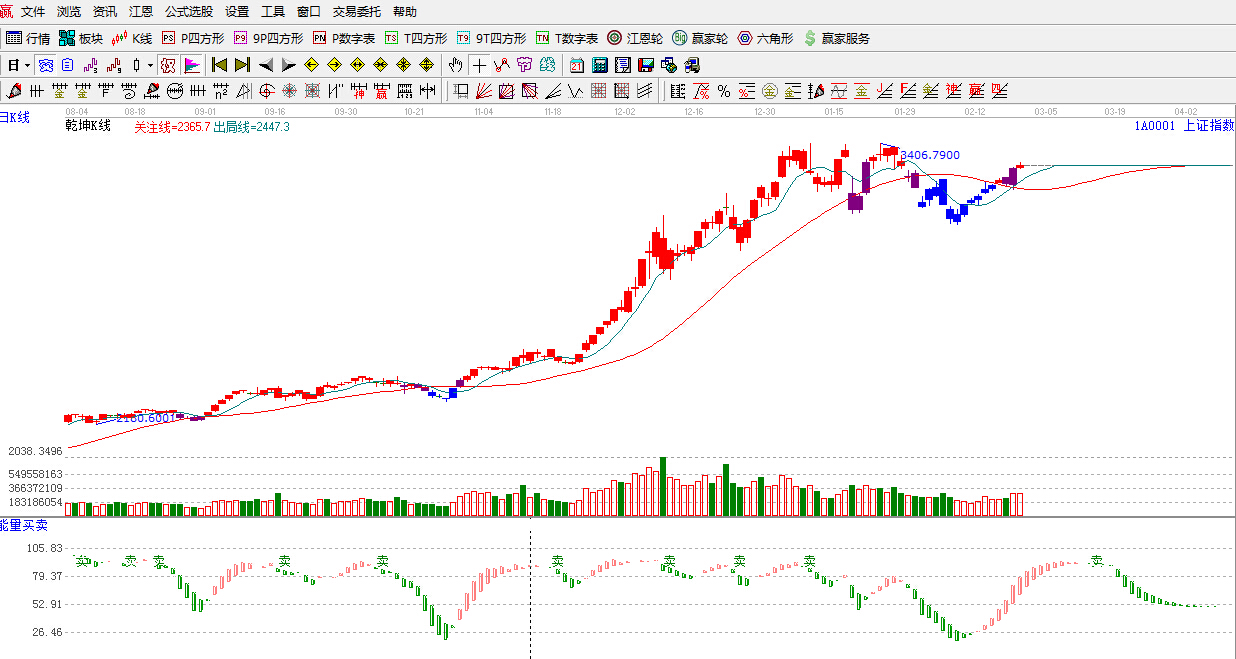Open the calculator tool in toolbar

600,65
